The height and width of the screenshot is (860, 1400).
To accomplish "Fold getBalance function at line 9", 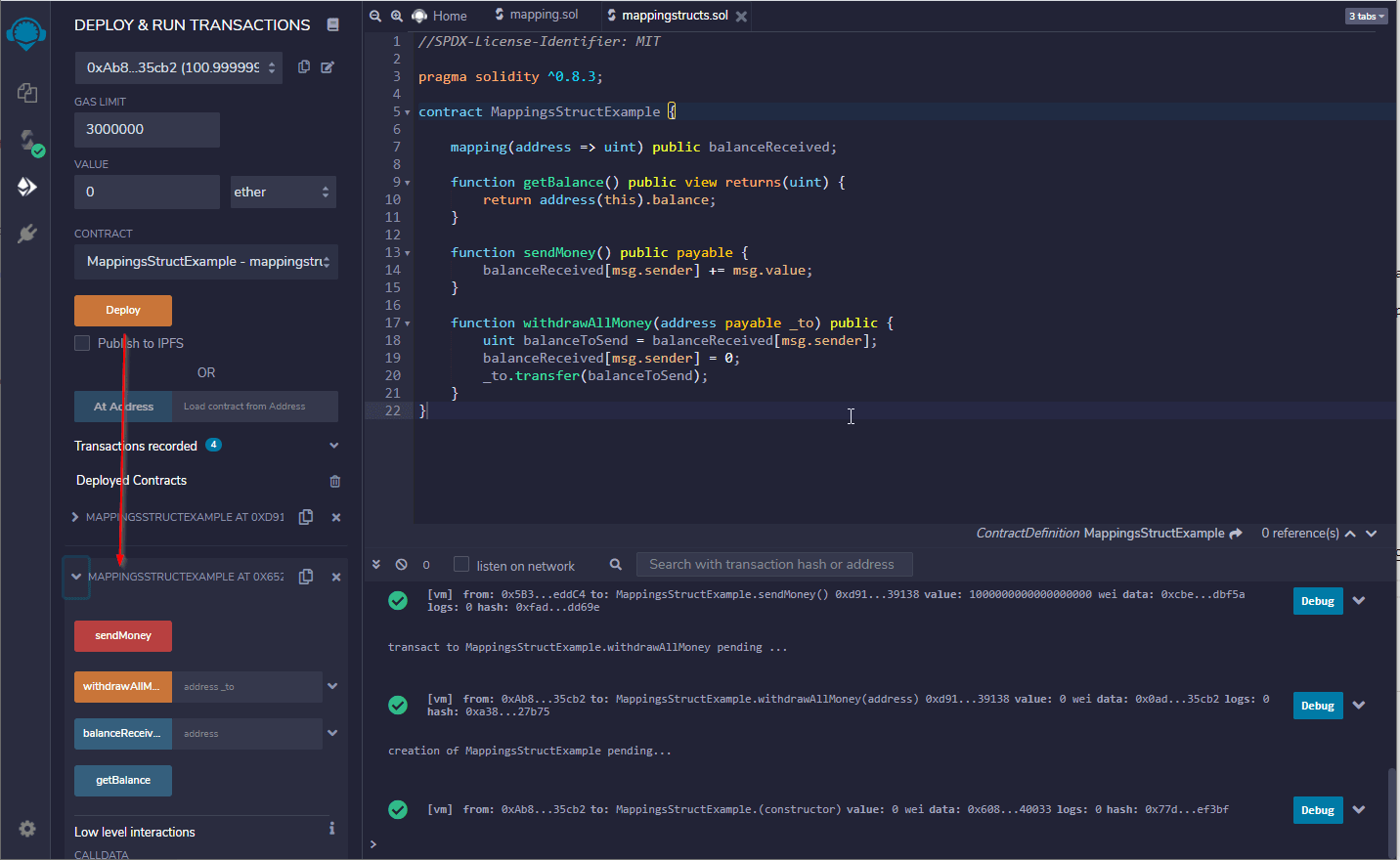I will (408, 183).
